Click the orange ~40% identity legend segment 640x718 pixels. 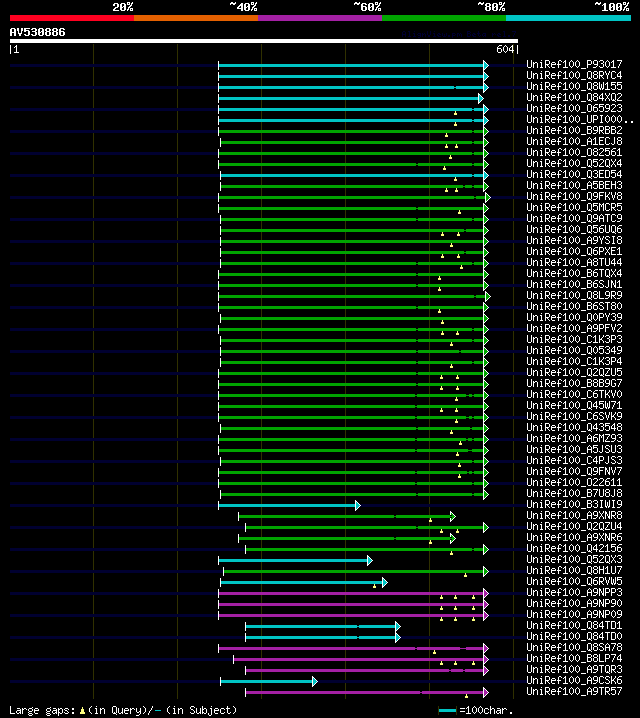coord(196,18)
